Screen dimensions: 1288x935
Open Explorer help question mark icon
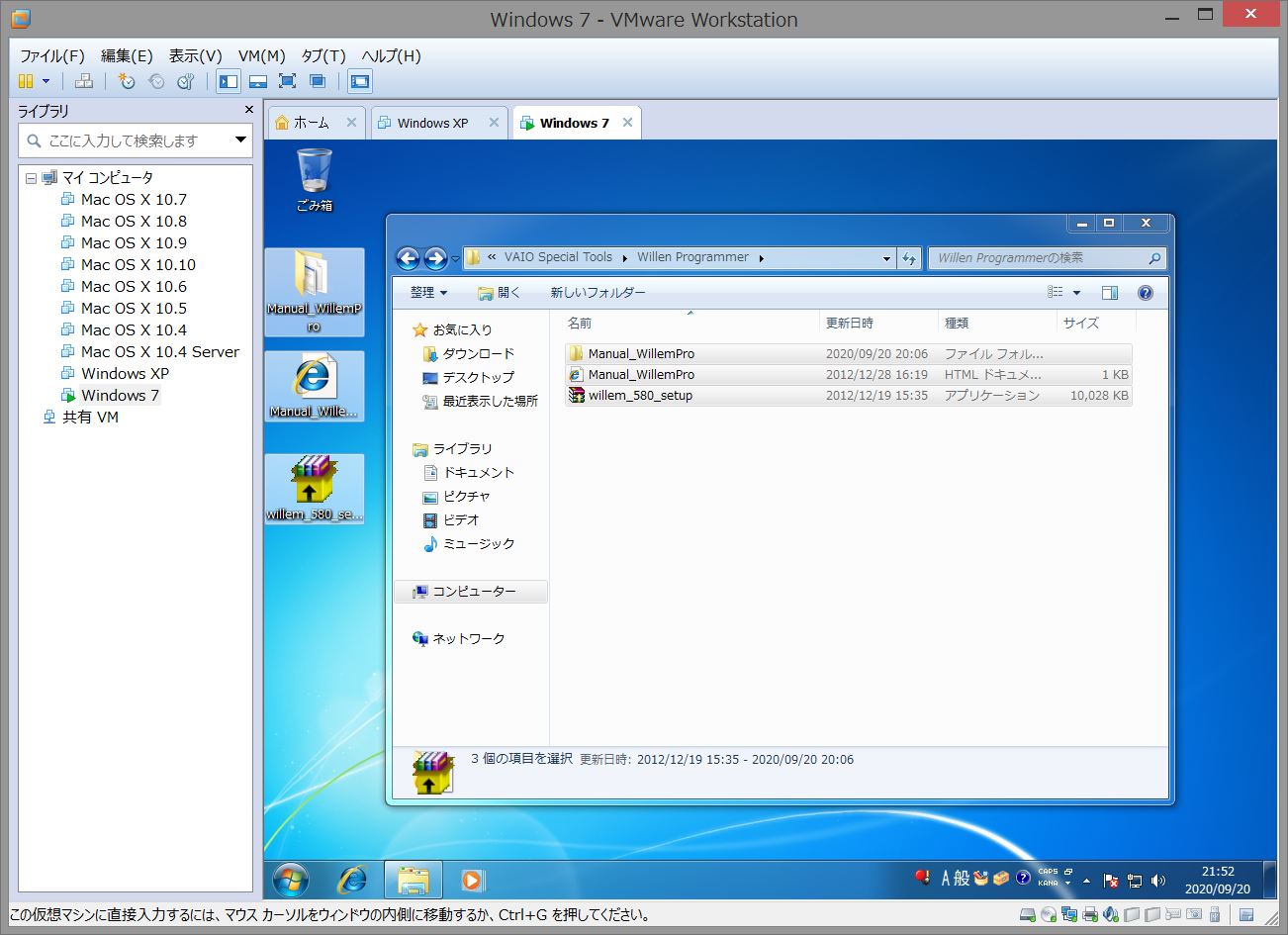click(1146, 292)
